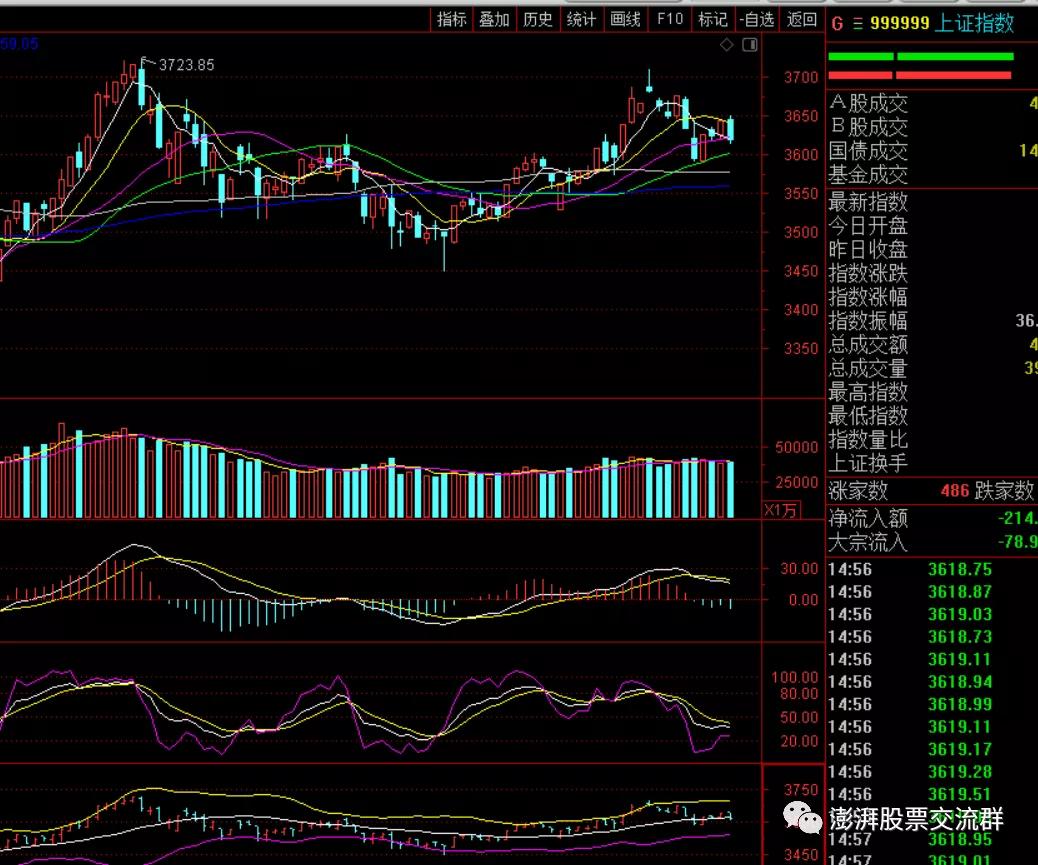
Task: Click the red strength bar under green bar
Action: tap(920, 75)
